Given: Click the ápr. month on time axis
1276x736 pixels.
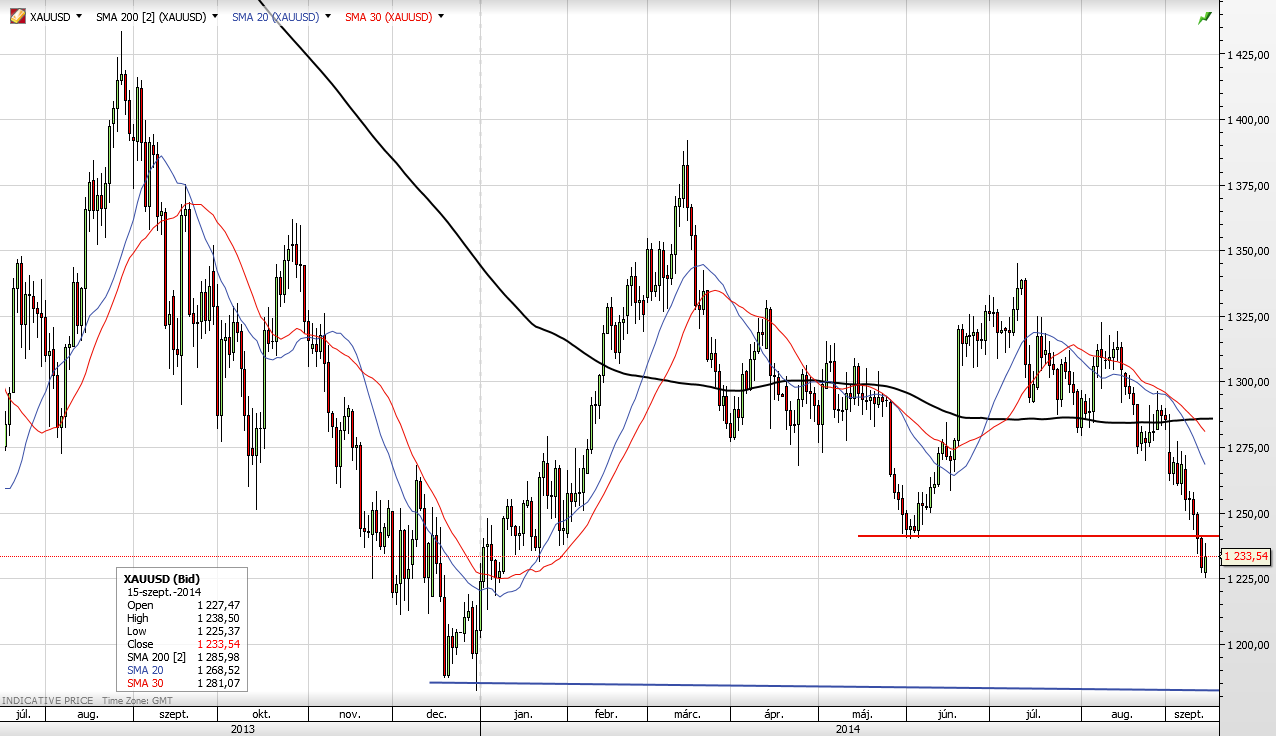Looking at the screenshot, I should 773,715.
